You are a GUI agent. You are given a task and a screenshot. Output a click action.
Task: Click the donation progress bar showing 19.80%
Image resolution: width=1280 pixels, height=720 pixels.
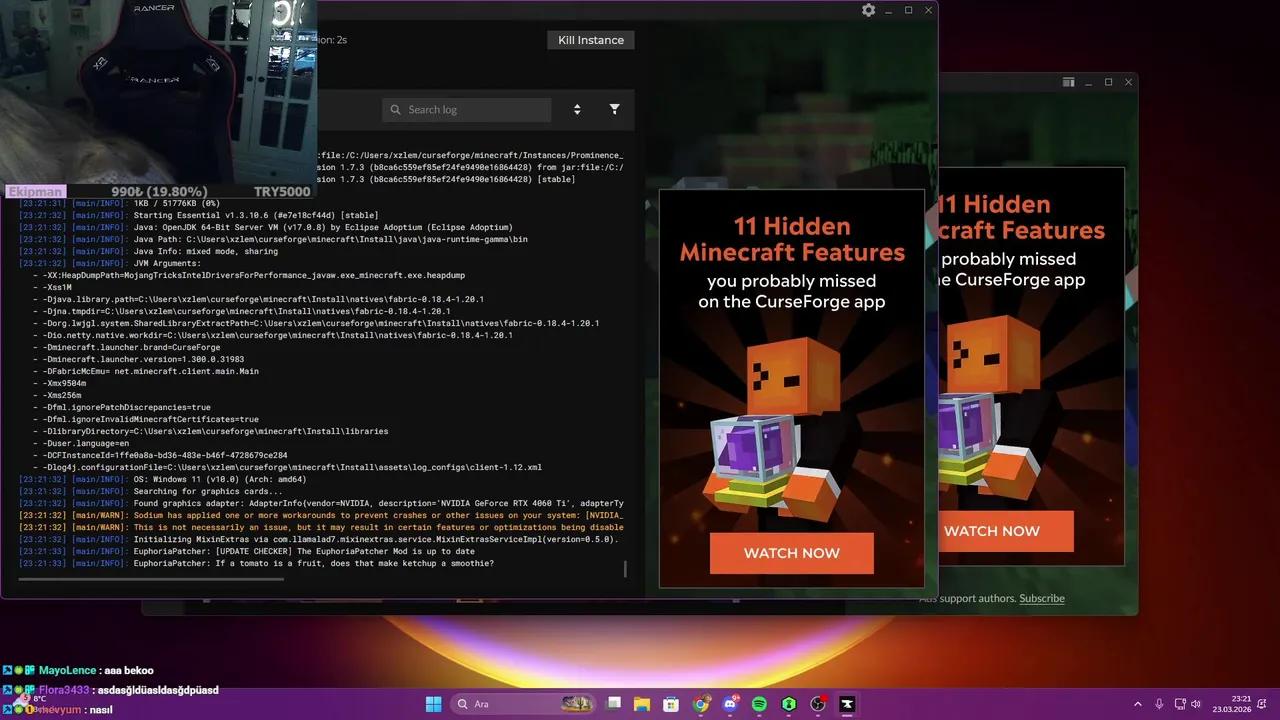coord(160,191)
